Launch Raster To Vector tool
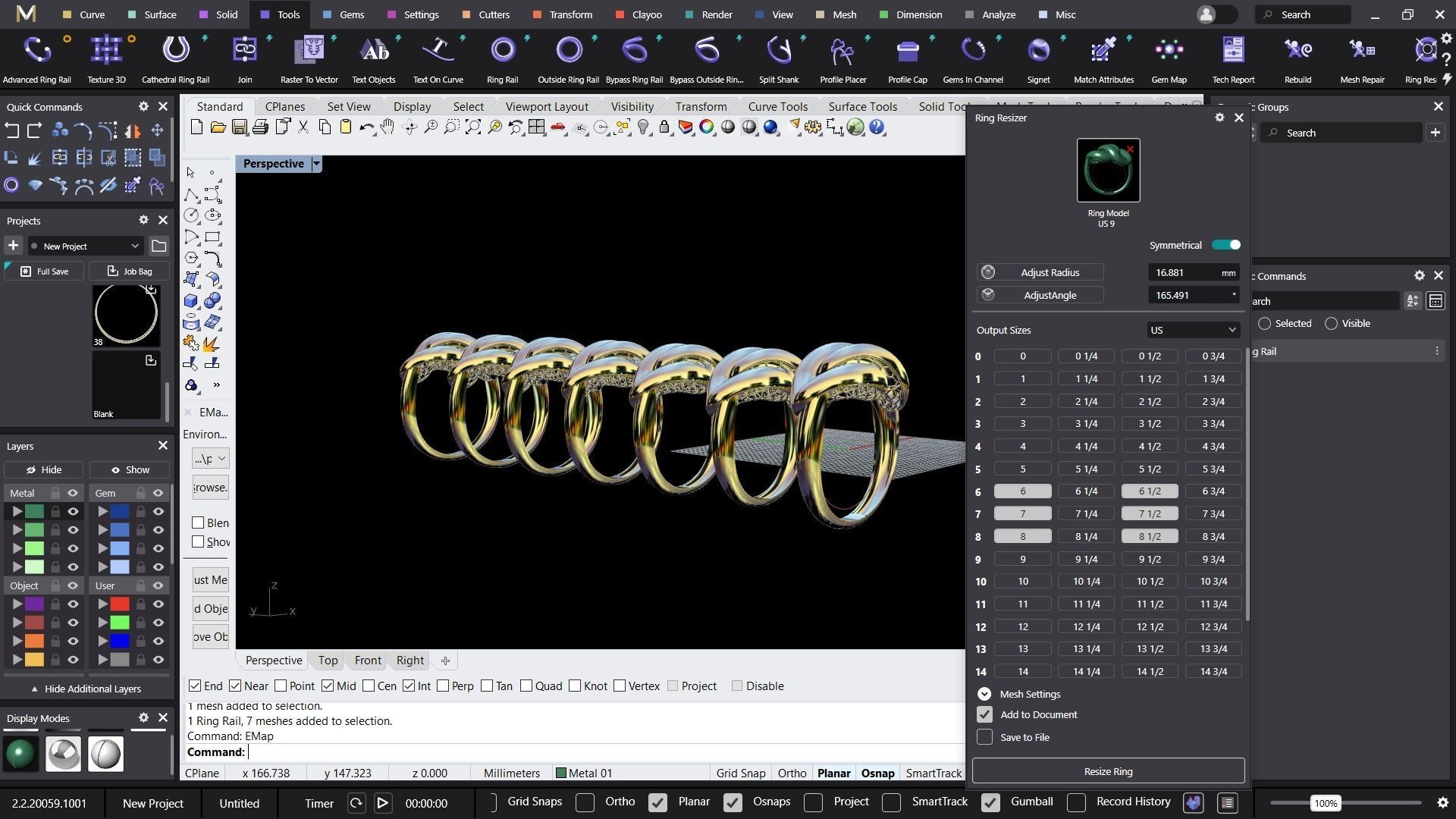 (309, 59)
